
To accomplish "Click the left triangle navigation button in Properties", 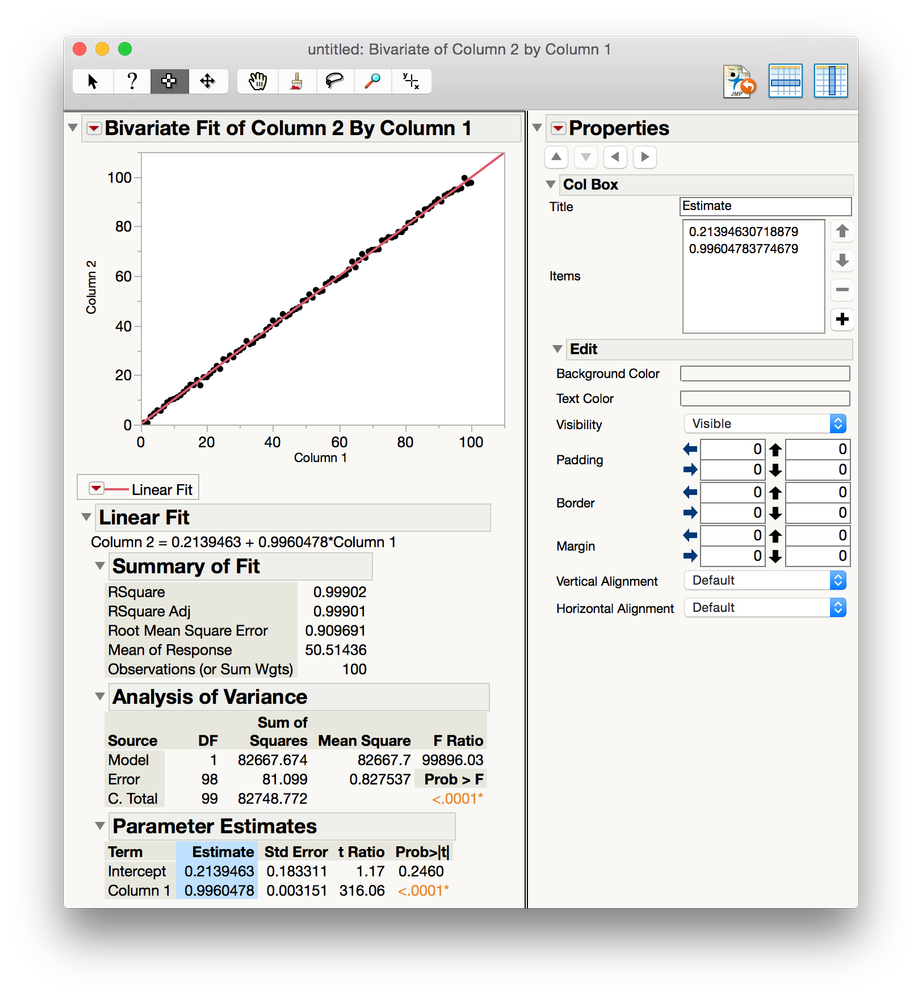I will tap(615, 157).
